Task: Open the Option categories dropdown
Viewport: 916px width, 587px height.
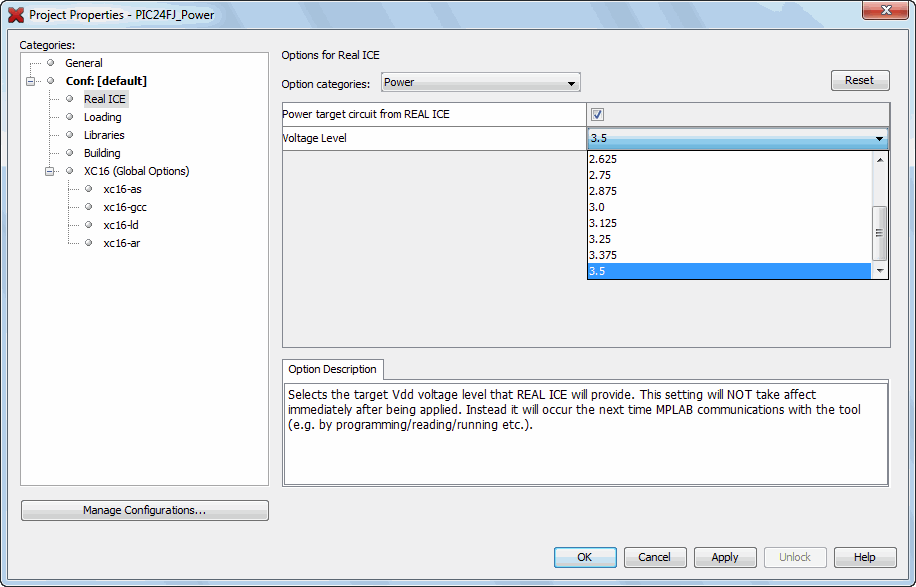Action: tap(480, 82)
